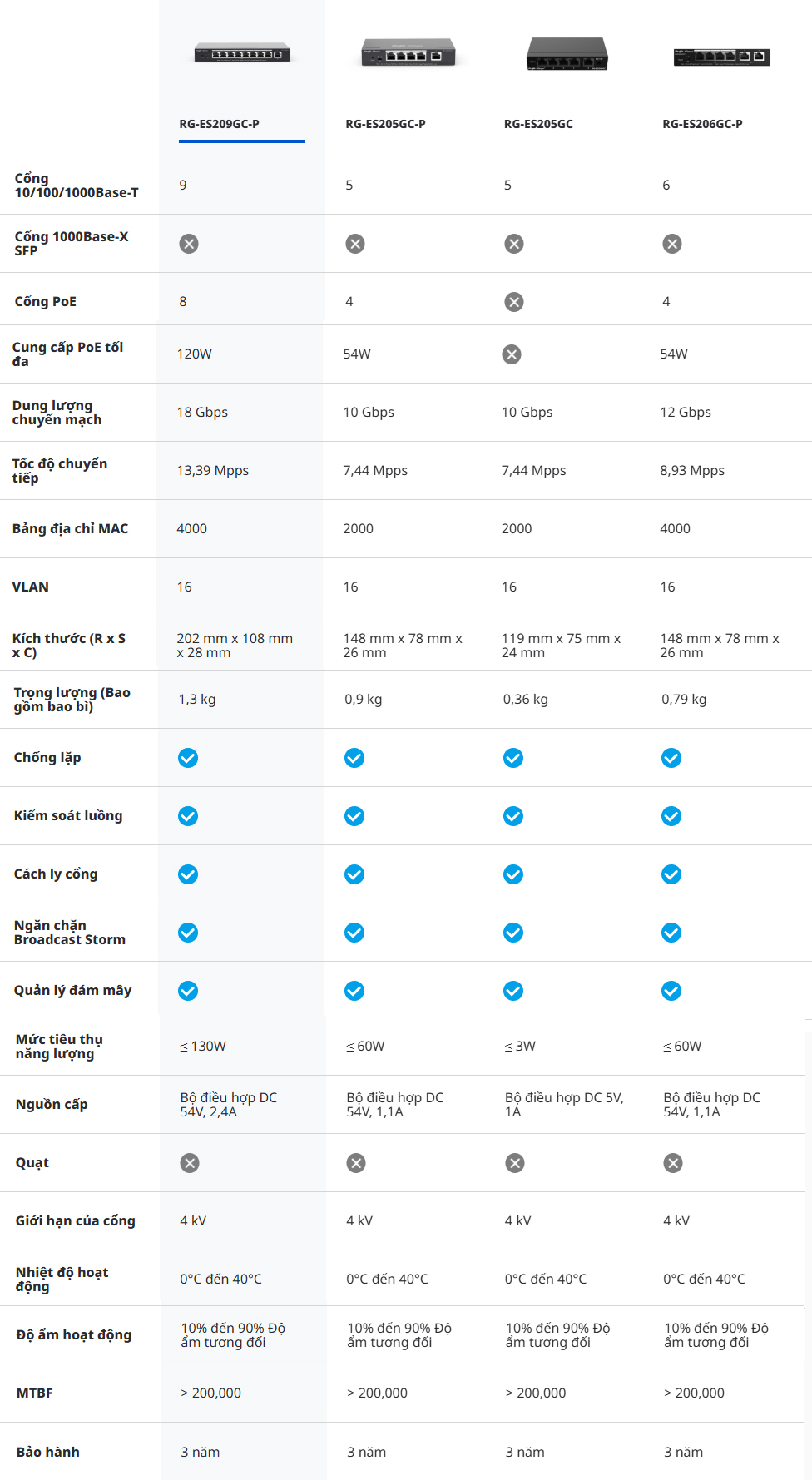Click the SFP cross icon for RG-ES206GC-P
The height and width of the screenshot is (1480, 812).
(672, 244)
